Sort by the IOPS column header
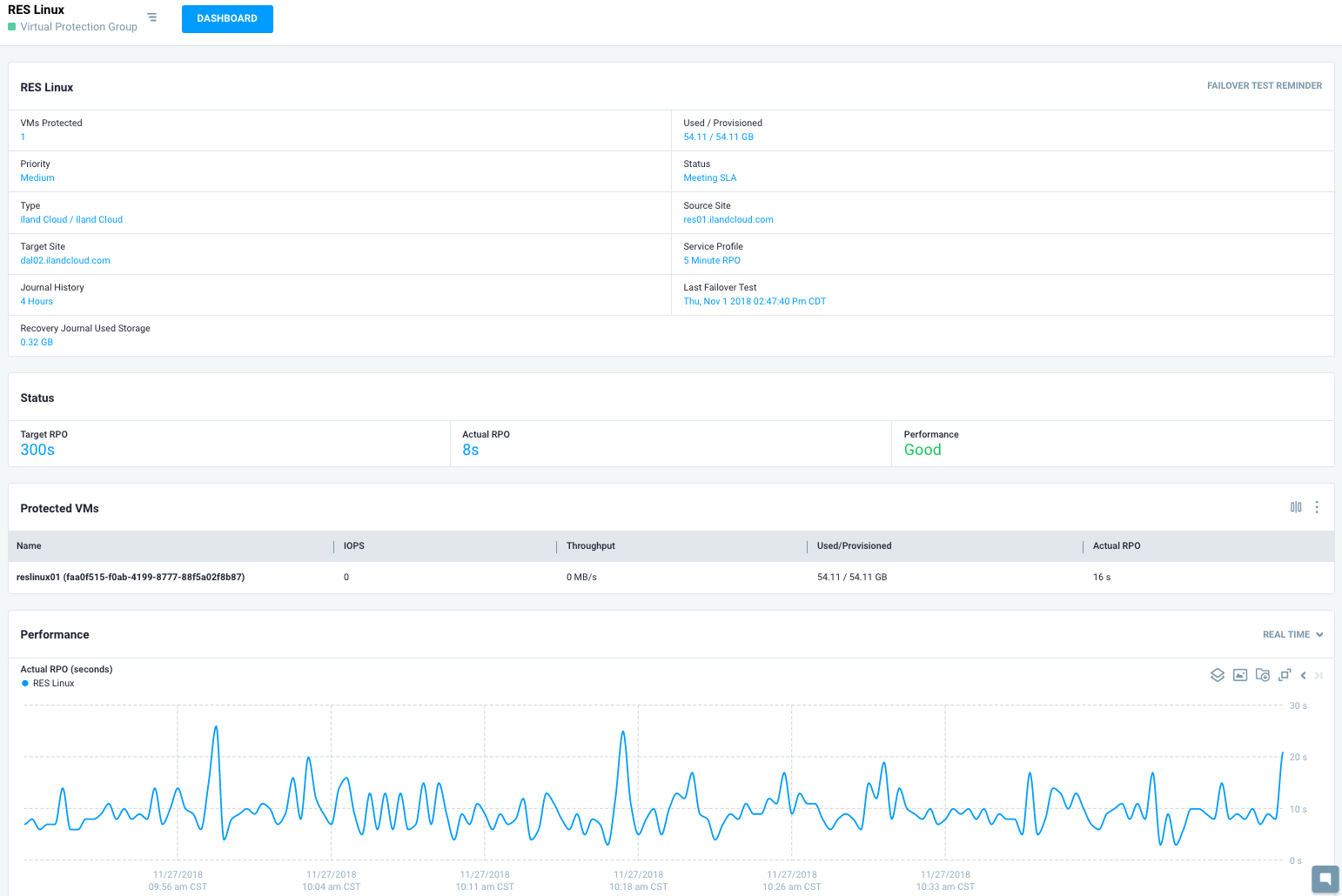 (353, 546)
